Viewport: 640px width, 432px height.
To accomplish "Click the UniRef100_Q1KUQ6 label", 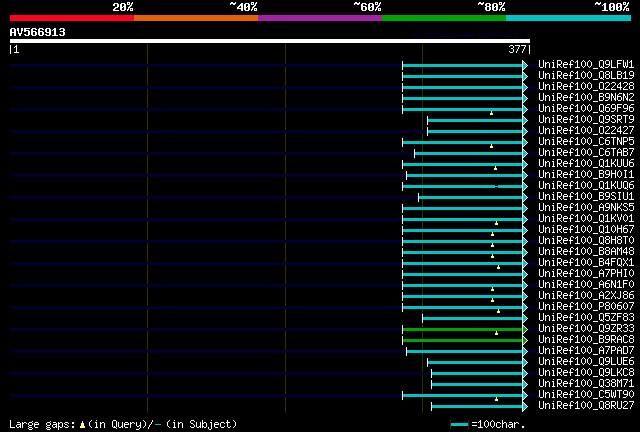I will 586,185.
